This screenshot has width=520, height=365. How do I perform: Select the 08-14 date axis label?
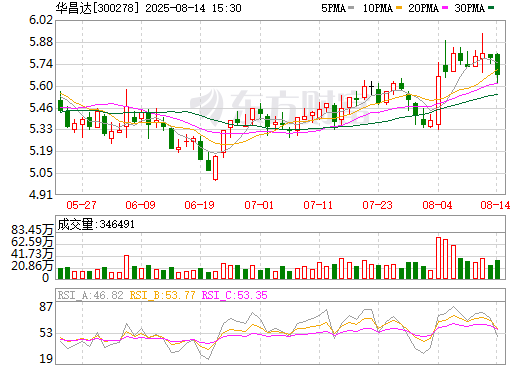(x=495, y=205)
